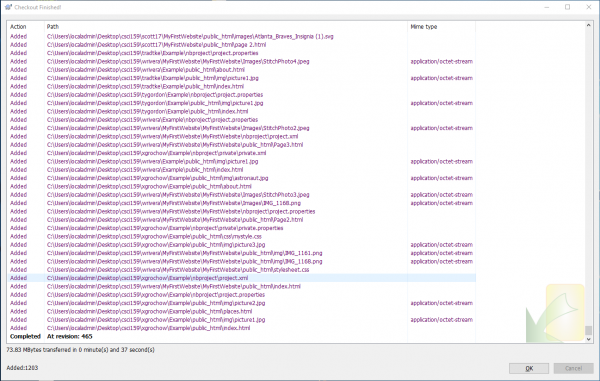Select the astronaut.jpg path row

click(x=242, y=178)
